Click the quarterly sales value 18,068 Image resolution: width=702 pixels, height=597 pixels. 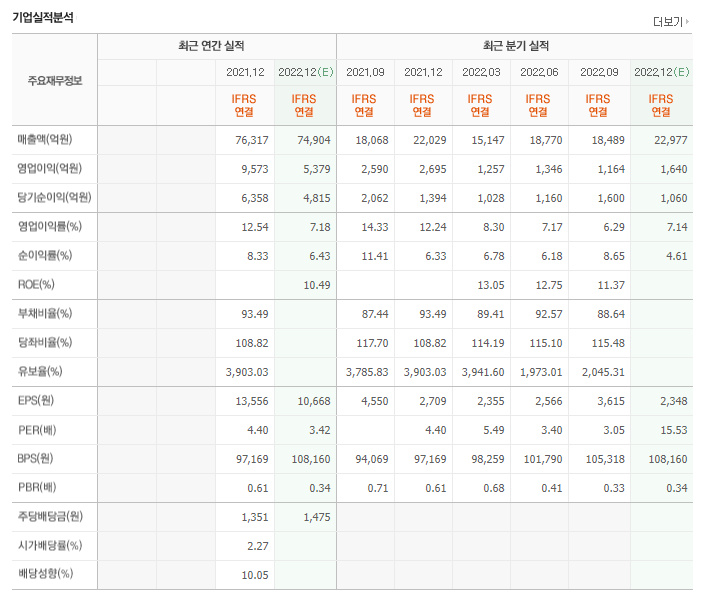click(372, 140)
